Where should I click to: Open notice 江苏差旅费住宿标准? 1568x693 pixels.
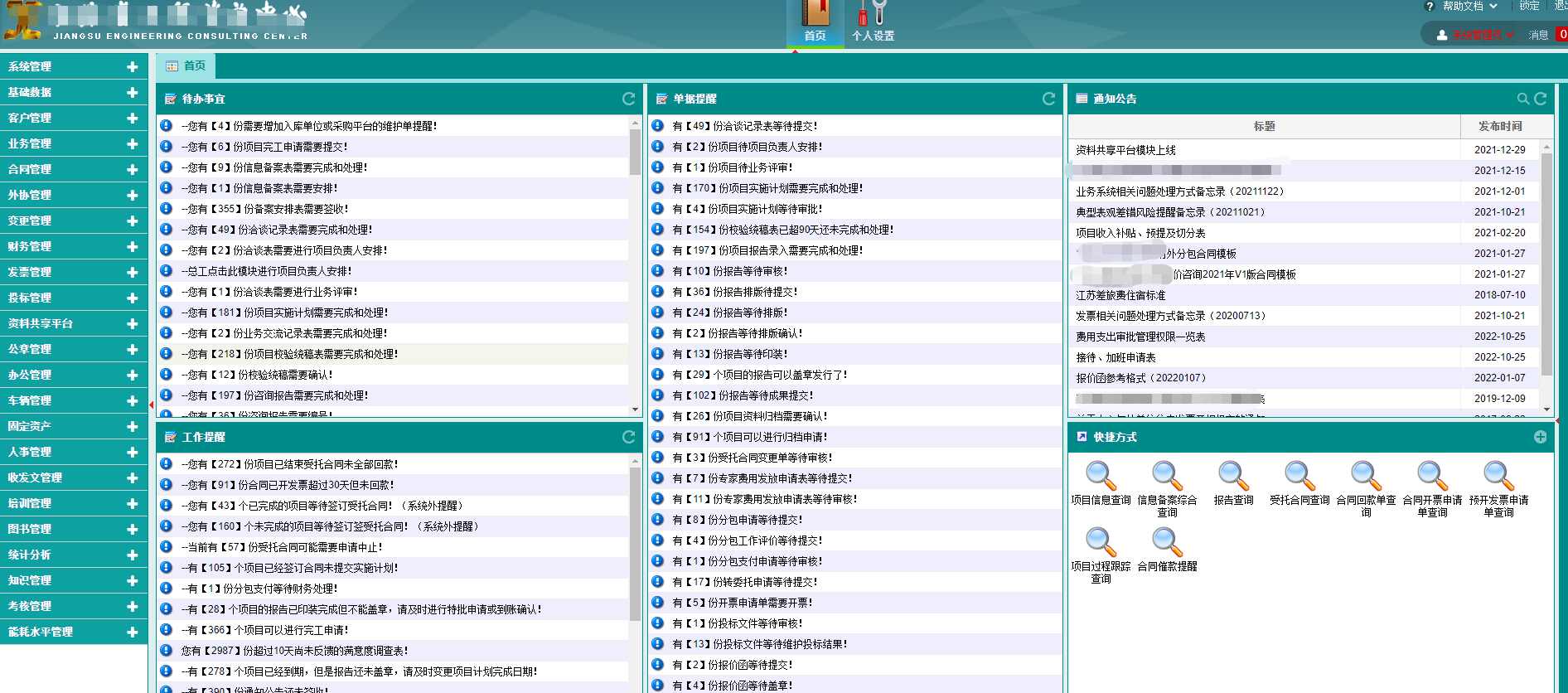click(1120, 295)
